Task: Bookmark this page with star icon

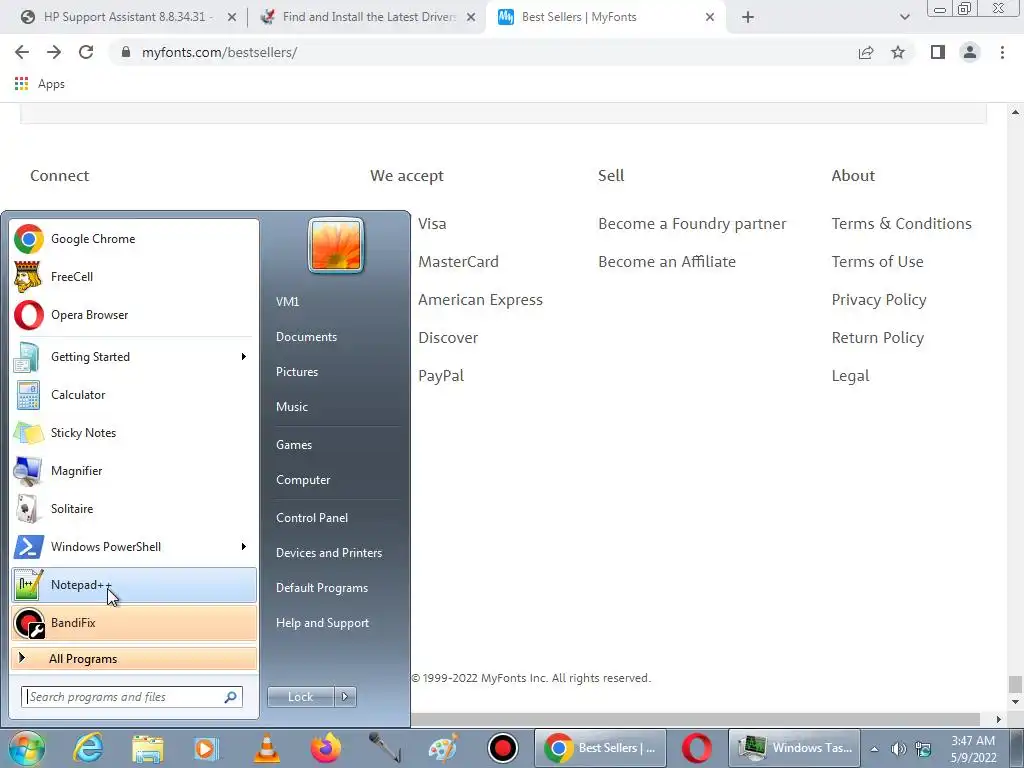Action: tap(898, 52)
